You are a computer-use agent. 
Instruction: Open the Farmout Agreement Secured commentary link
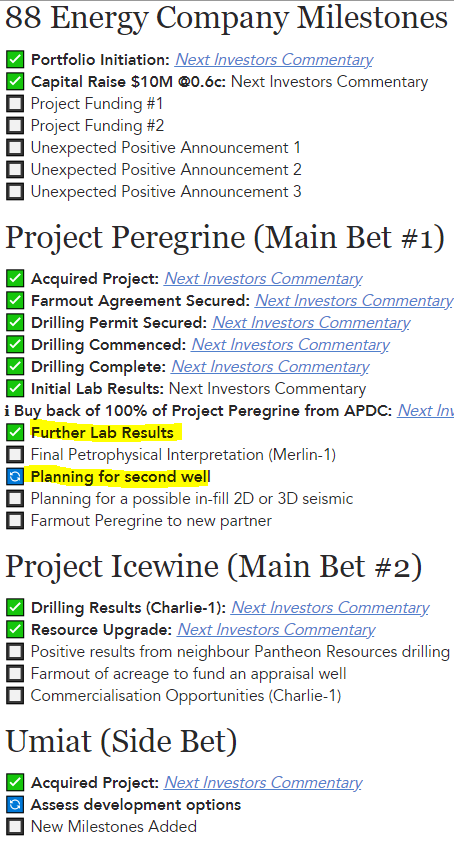[x=354, y=301]
